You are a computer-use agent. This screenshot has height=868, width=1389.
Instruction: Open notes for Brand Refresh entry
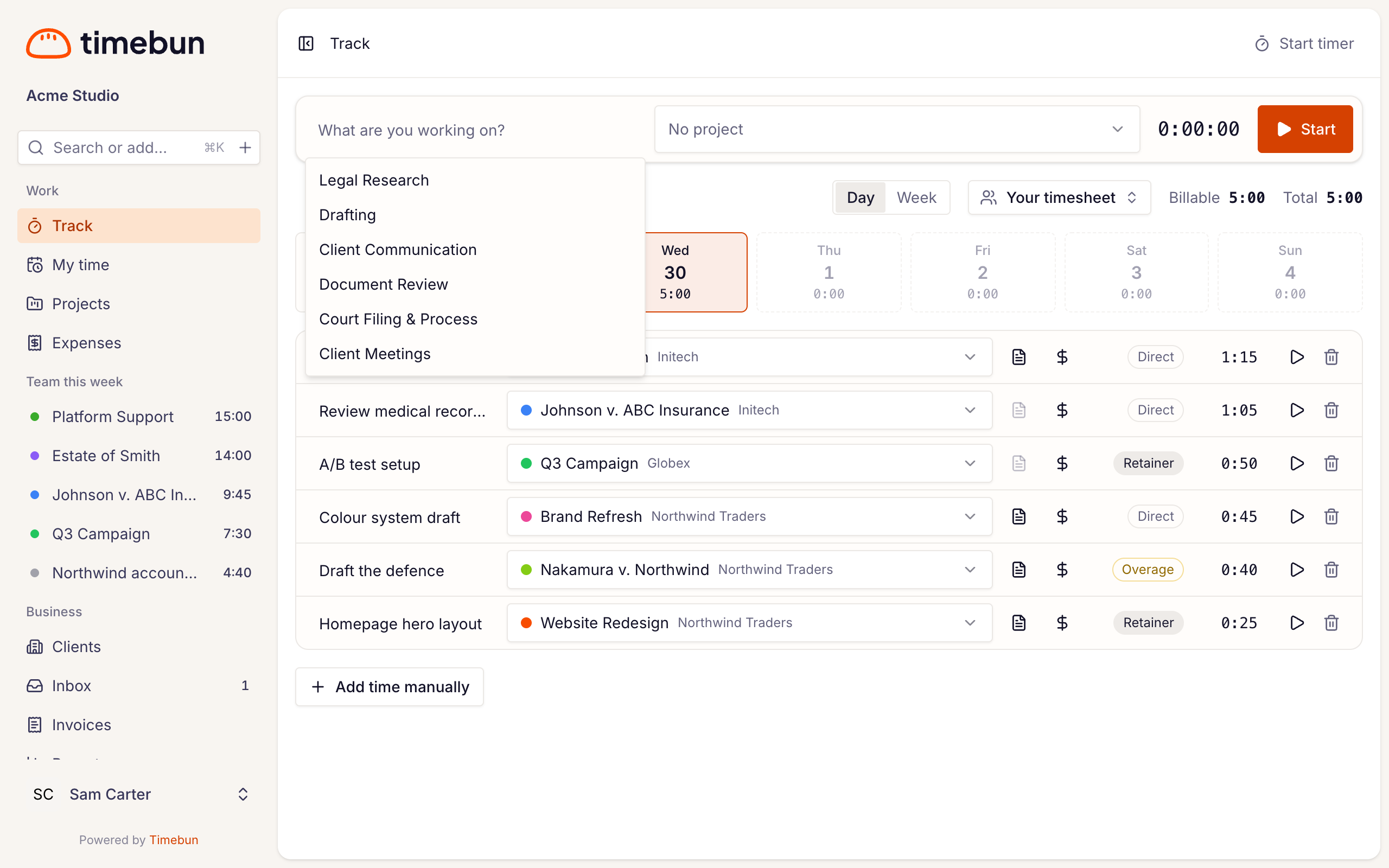click(x=1019, y=516)
